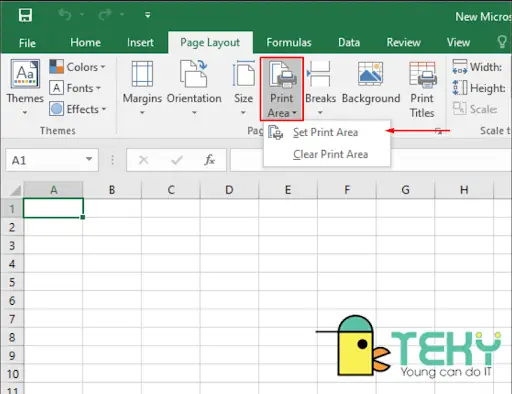Switch to the View tab
This screenshot has width=512, height=394.
pos(458,42)
